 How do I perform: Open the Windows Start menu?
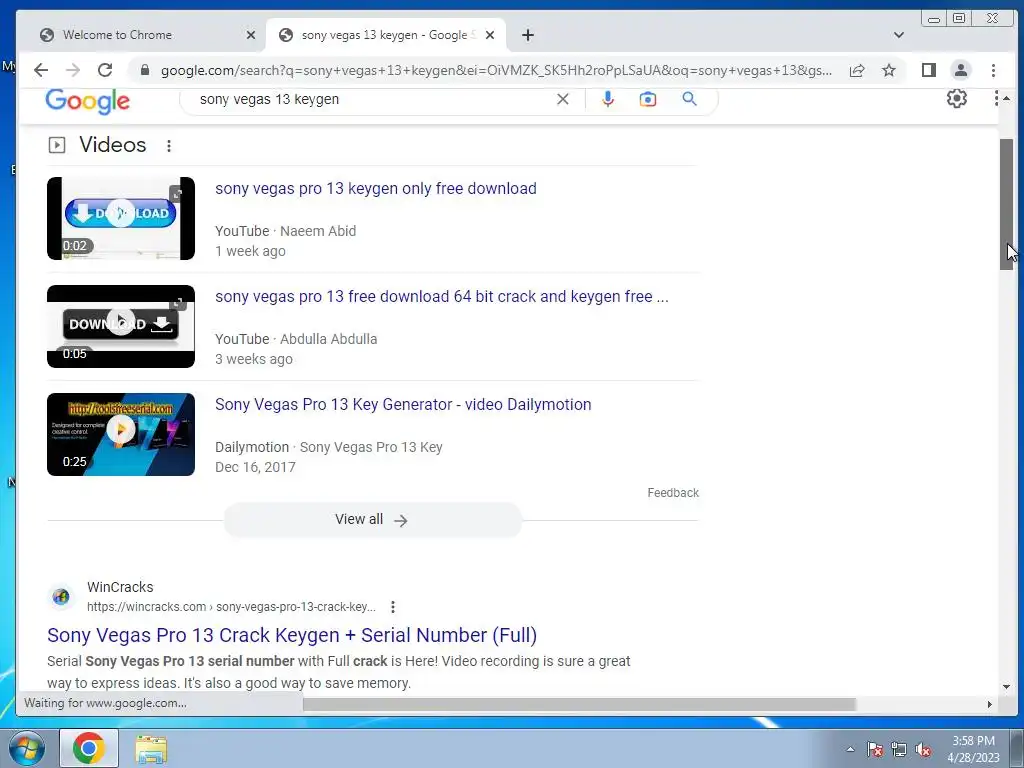27,748
